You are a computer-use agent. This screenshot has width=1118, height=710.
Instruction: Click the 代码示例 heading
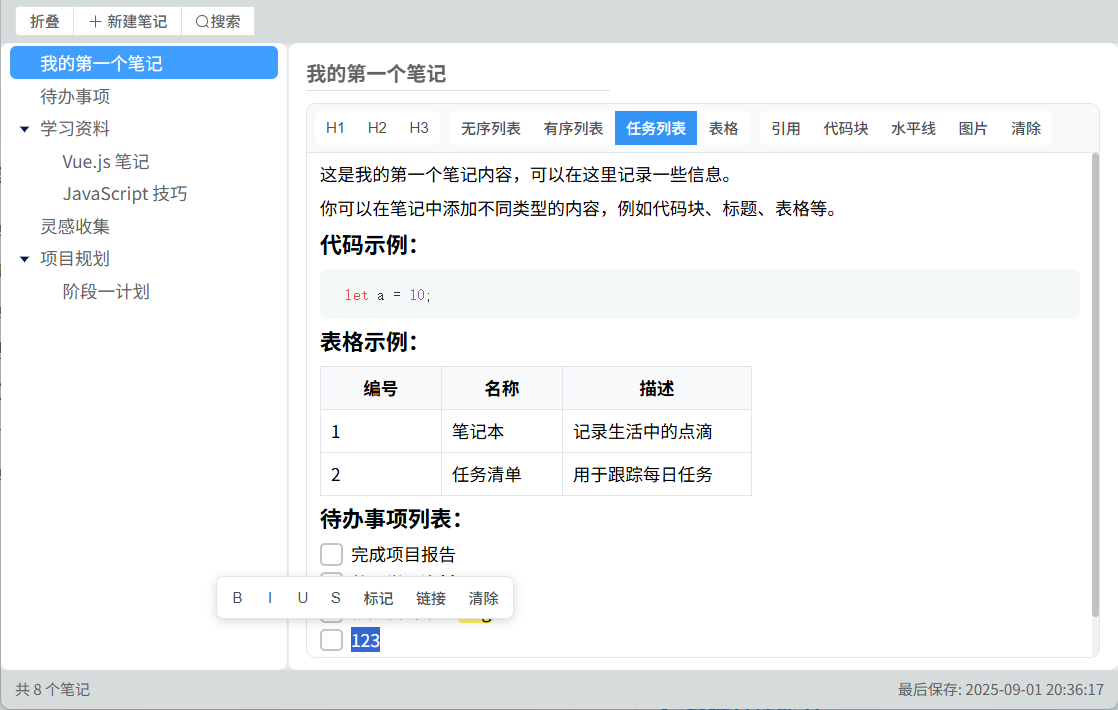point(369,245)
